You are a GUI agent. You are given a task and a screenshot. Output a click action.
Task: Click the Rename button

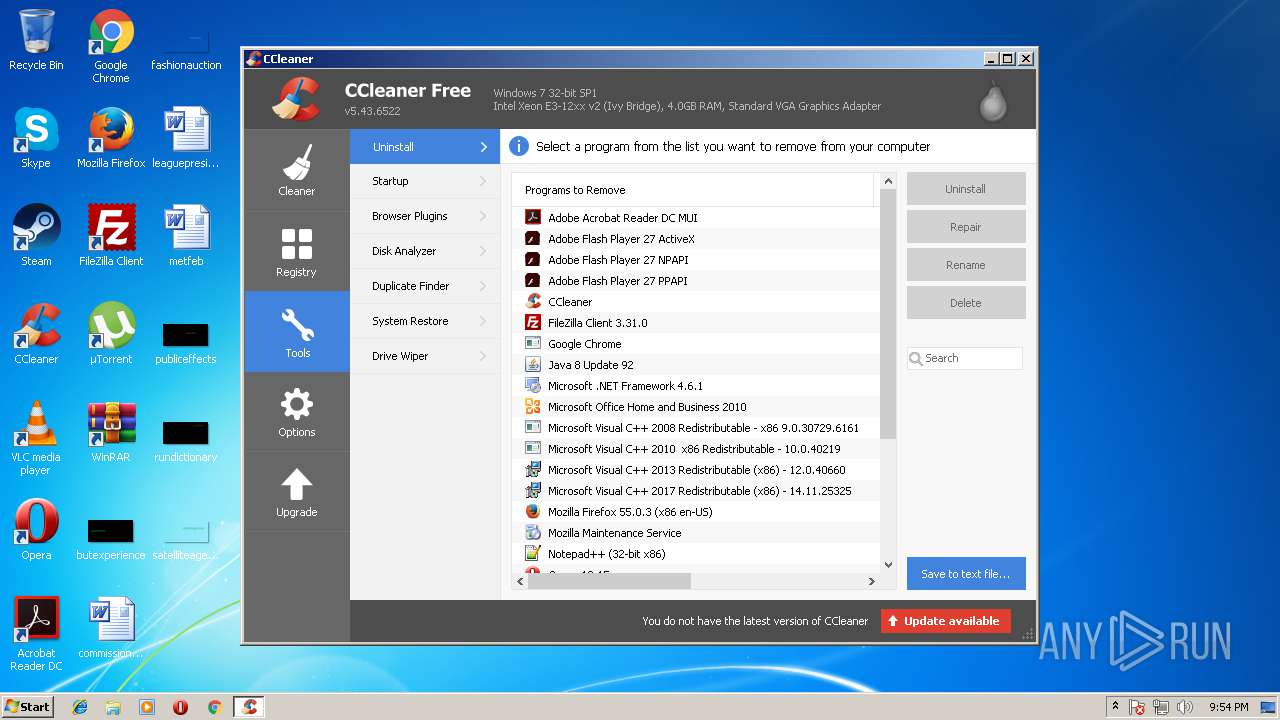click(966, 265)
